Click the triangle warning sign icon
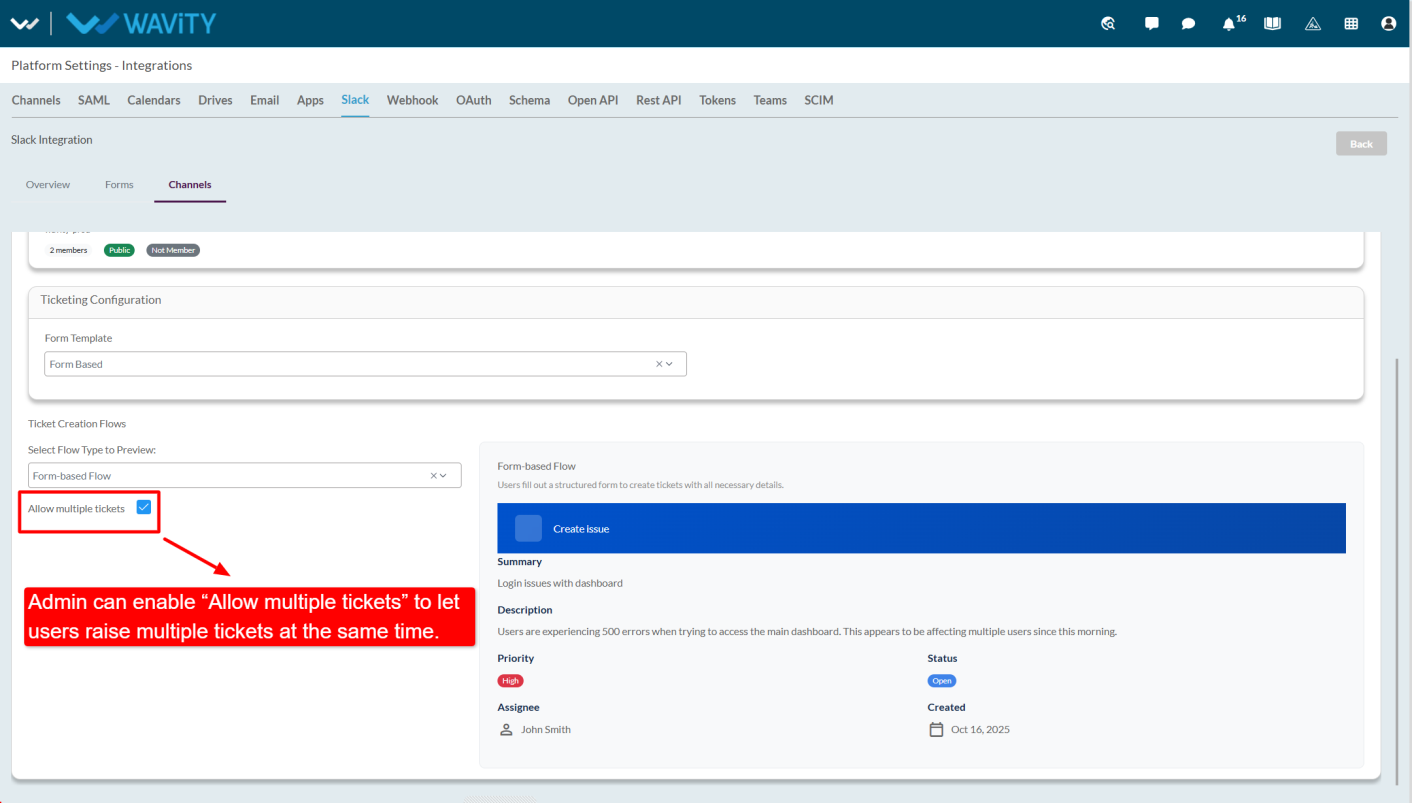The height and width of the screenshot is (803, 1412). (x=1313, y=24)
